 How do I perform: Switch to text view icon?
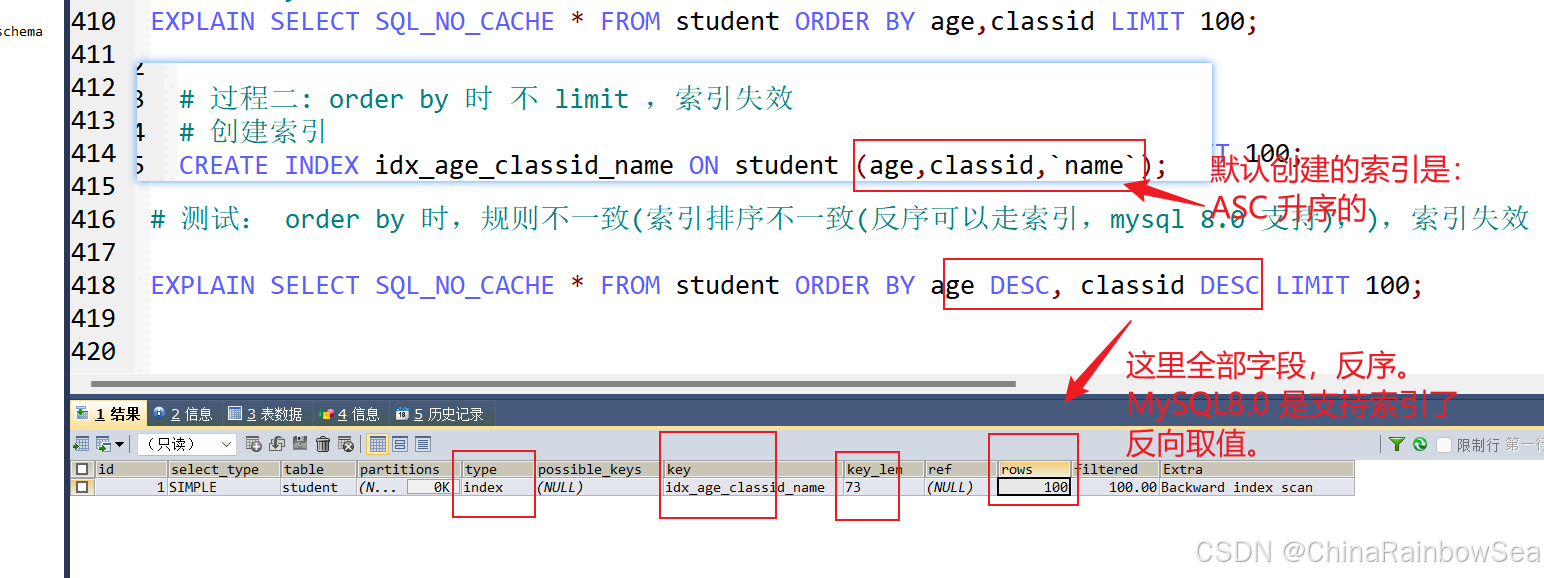click(423, 444)
